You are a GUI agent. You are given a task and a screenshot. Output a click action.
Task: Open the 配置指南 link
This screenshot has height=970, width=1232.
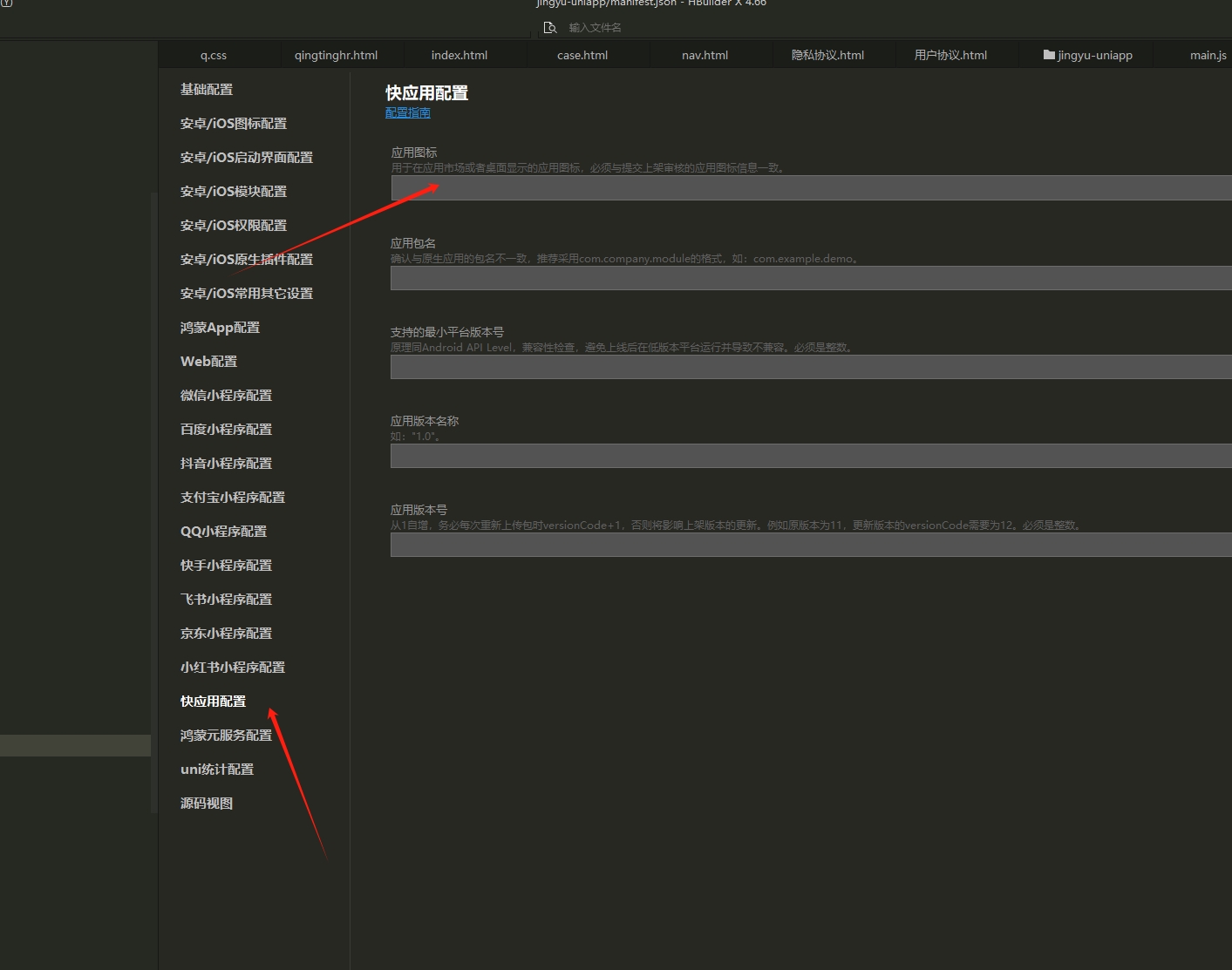tap(408, 112)
